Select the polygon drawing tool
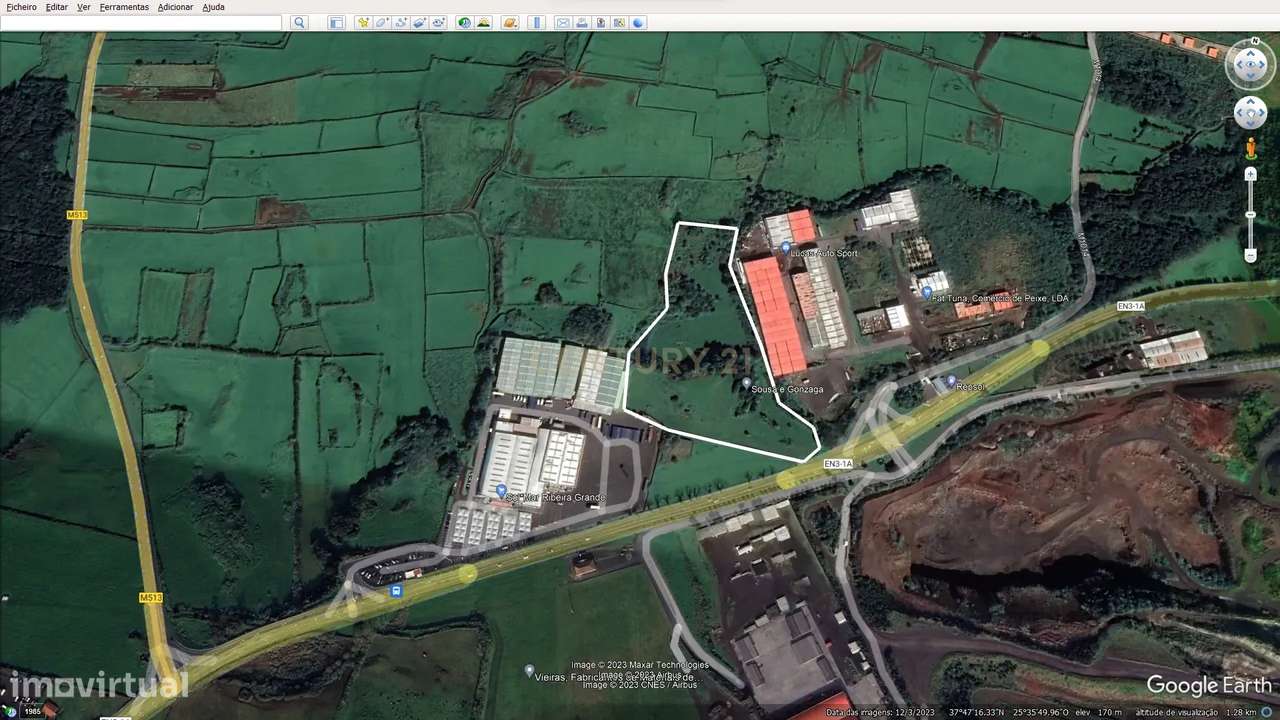 tap(381, 22)
